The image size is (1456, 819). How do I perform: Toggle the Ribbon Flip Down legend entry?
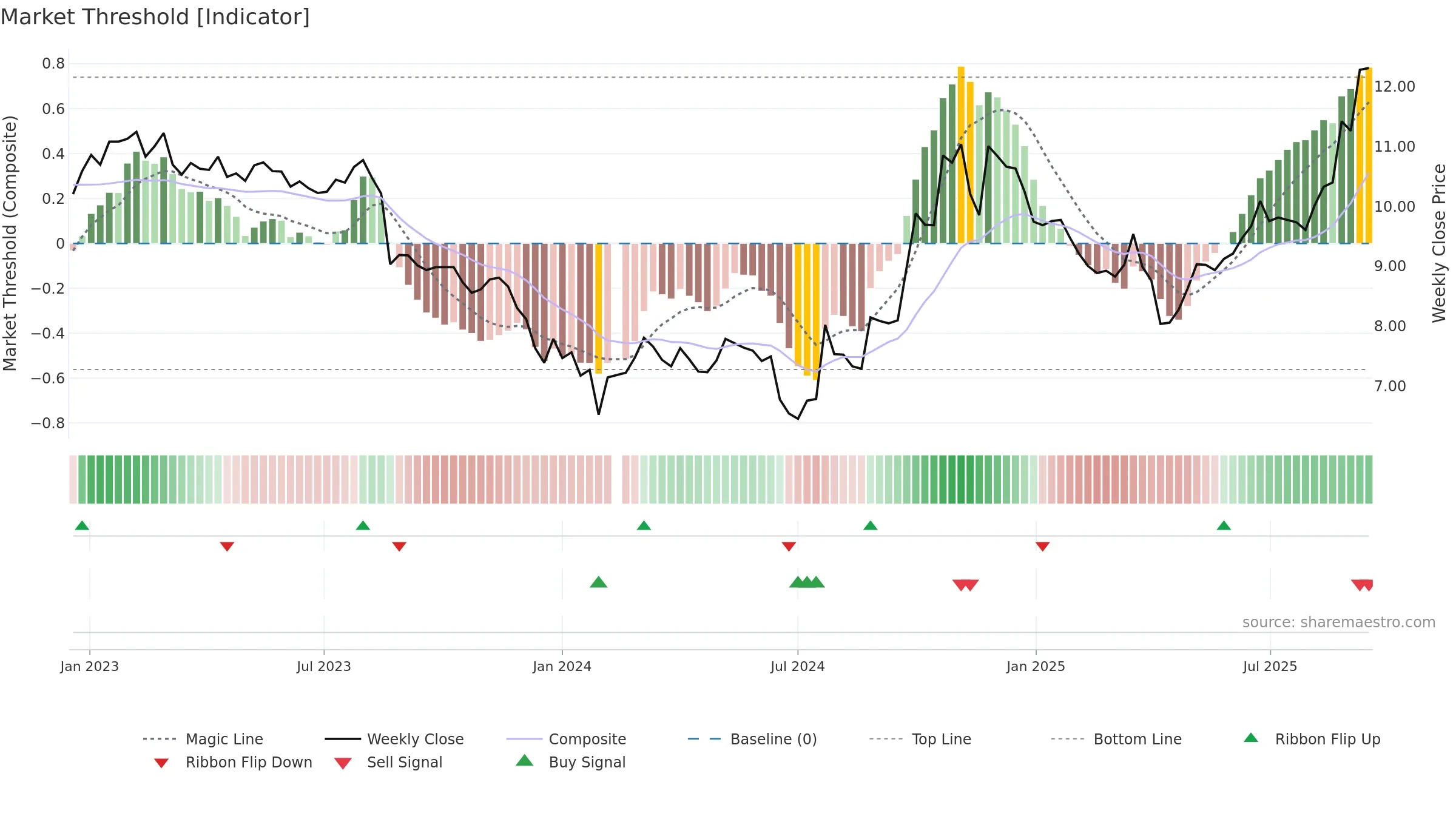[233, 762]
